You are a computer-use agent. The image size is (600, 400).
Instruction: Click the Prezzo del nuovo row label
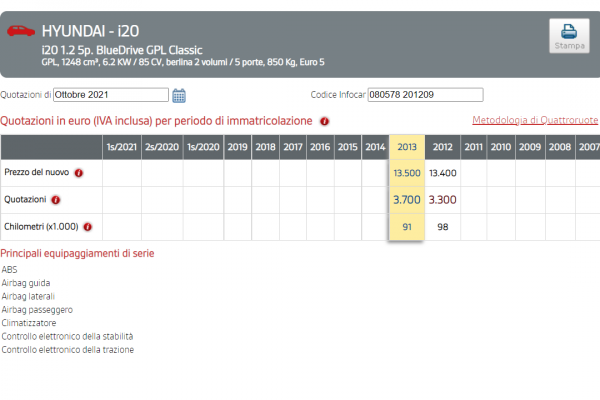tap(37, 172)
